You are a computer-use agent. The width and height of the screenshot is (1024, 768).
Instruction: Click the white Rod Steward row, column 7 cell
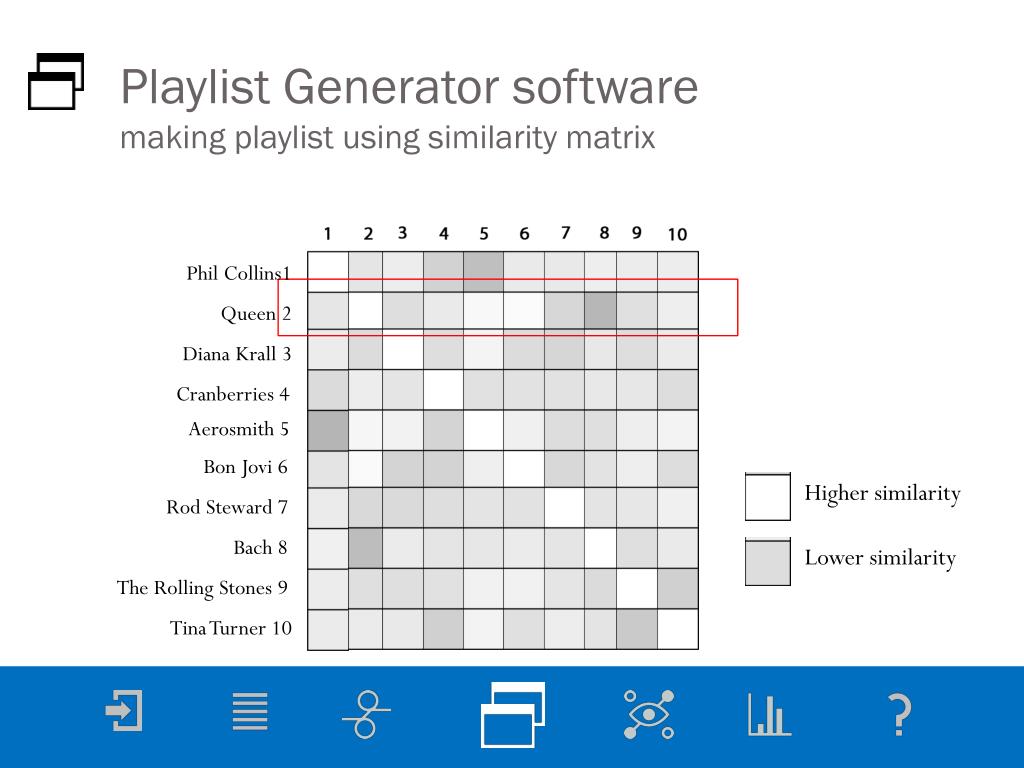click(564, 508)
